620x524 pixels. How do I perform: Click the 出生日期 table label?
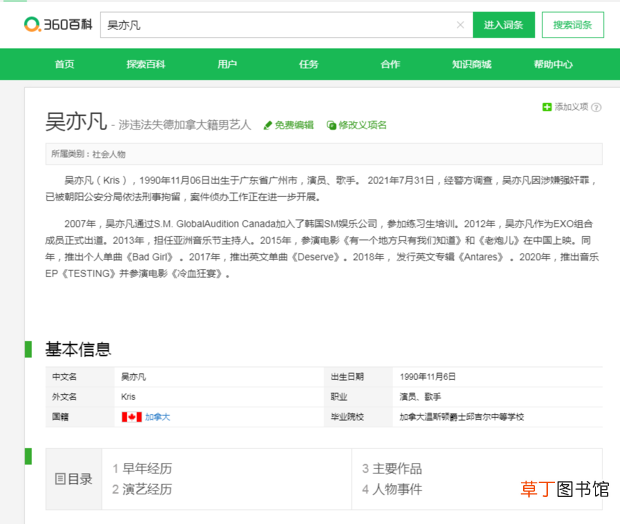tap(347, 377)
